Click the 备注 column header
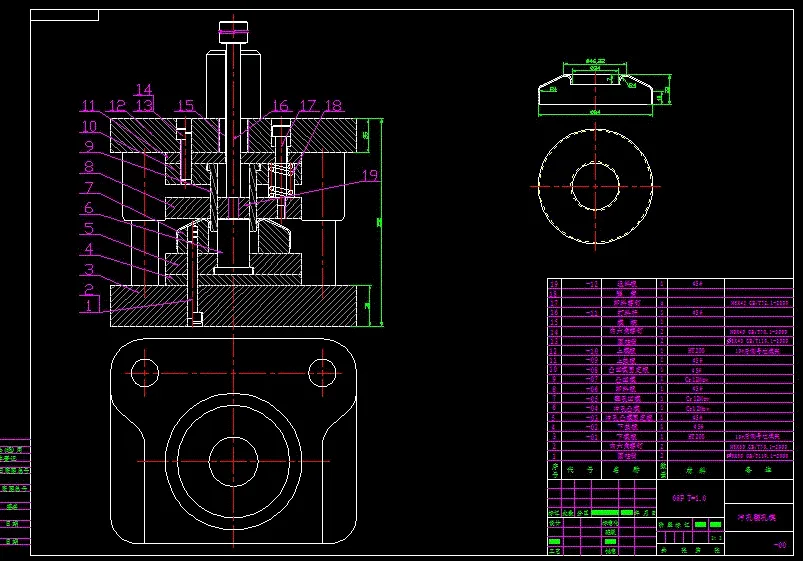This screenshot has width=803, height=561. (758, 470)
